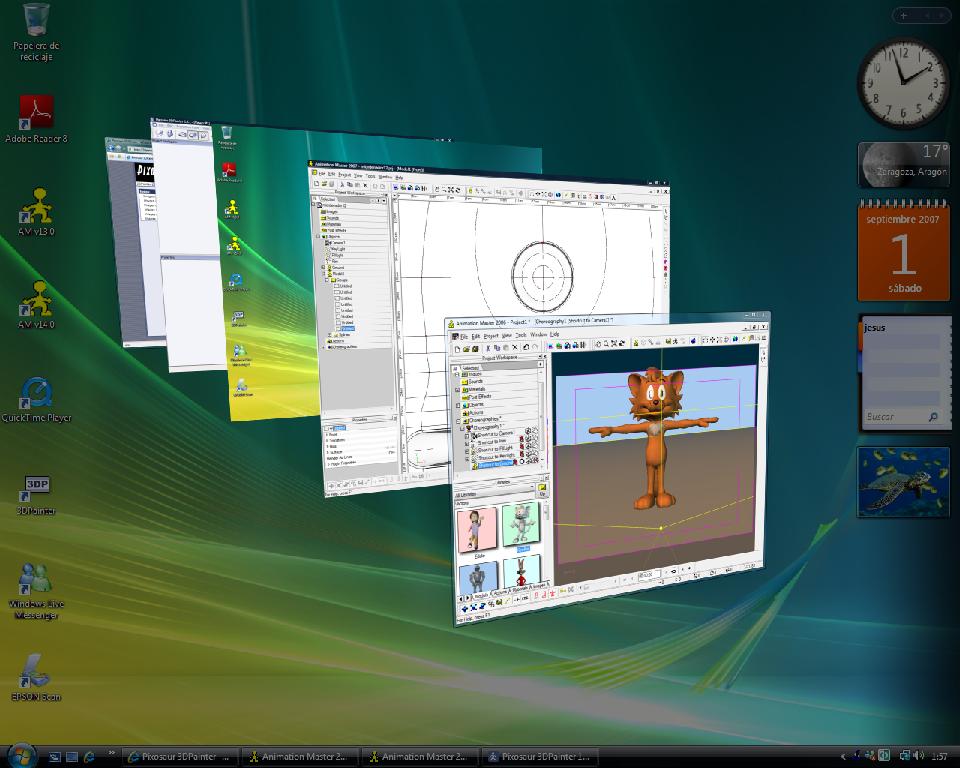The image size is (960, 768).
Task: Open Edit menu in Animation Master 2006
Action: pyautogui.click(x=476, y=336)
